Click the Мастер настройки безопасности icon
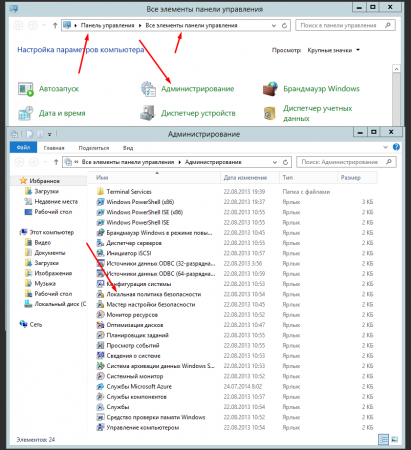Viewport: 411px width, 450px height. tap(100, 305)
